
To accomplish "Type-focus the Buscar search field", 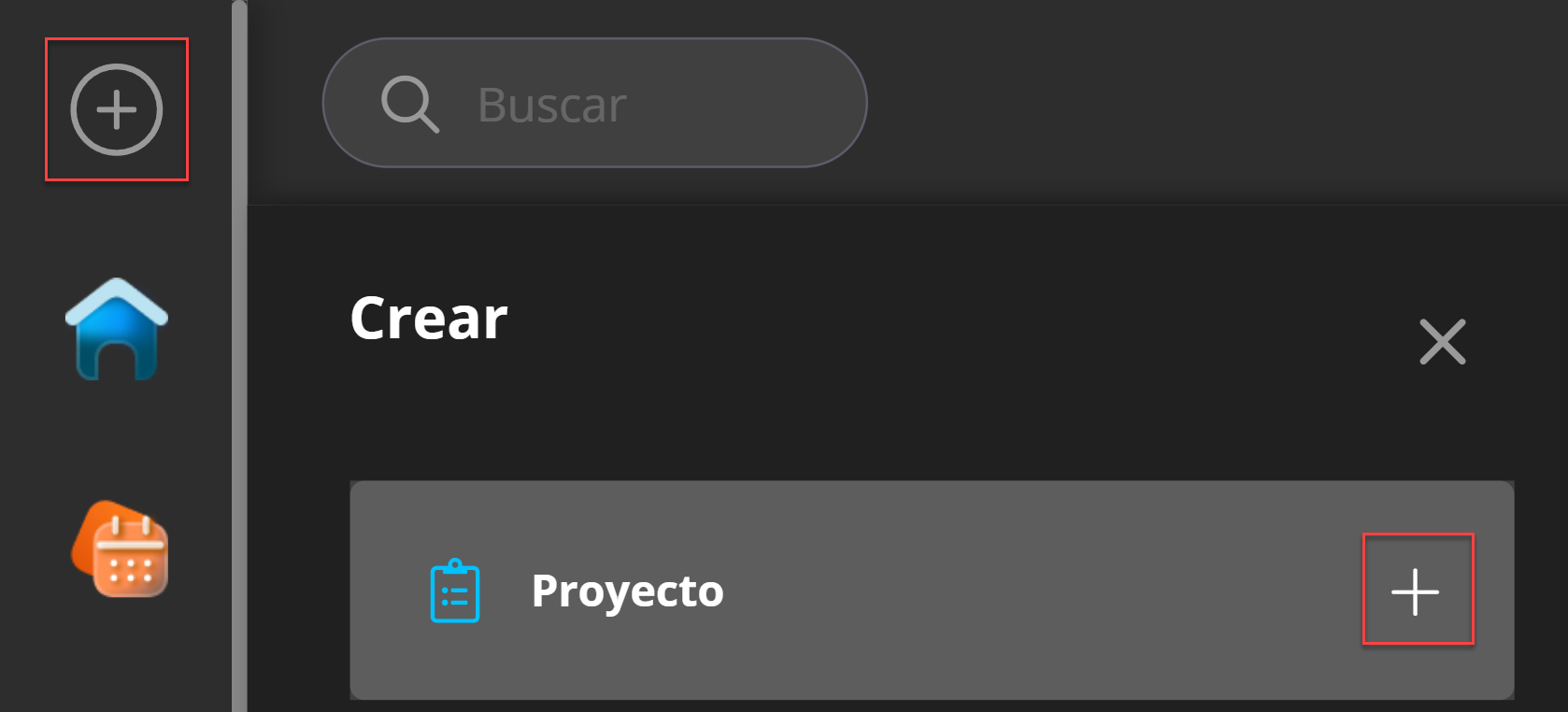I will (654, 104).
